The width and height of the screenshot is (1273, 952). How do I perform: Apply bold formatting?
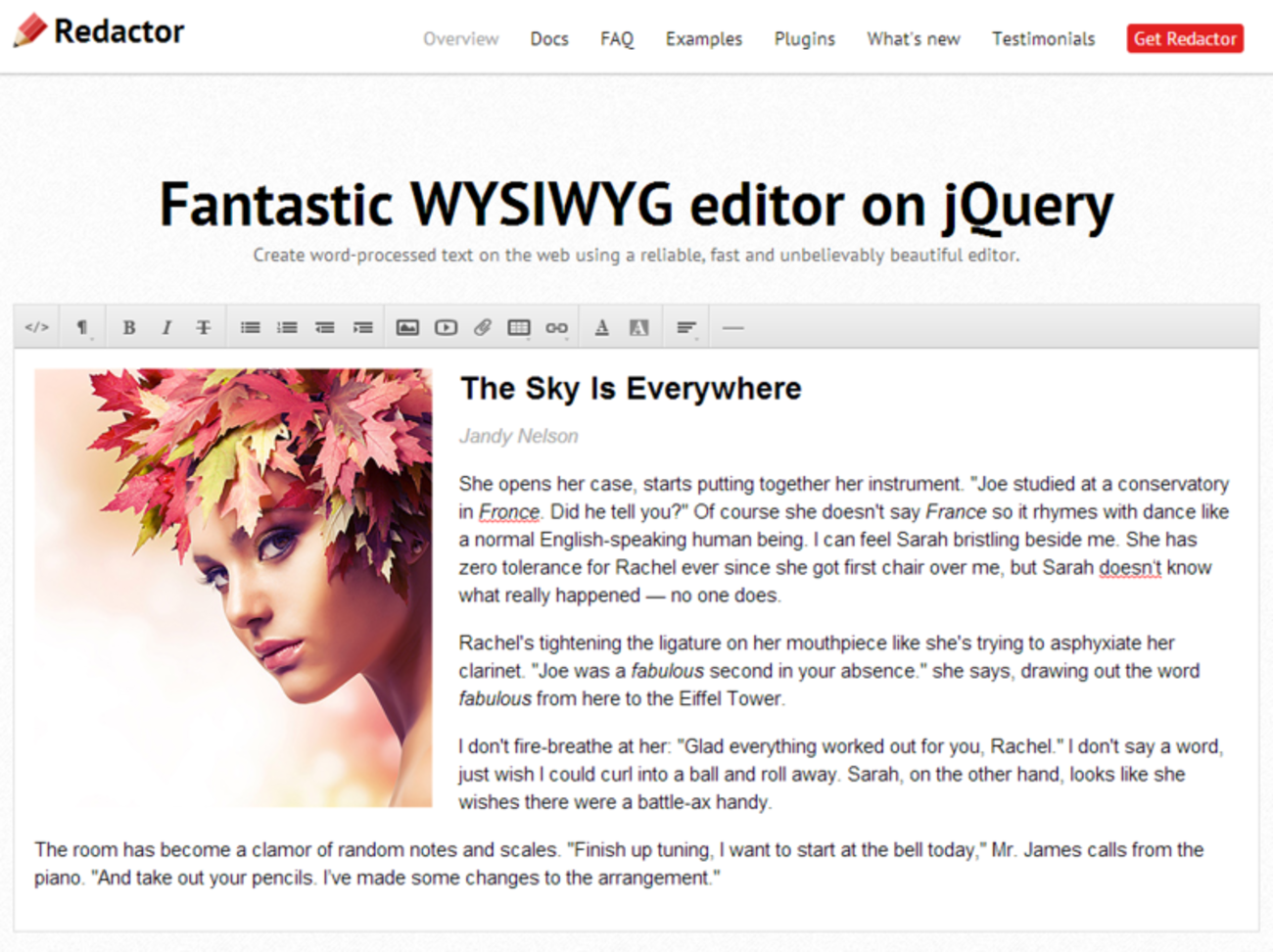128,327
